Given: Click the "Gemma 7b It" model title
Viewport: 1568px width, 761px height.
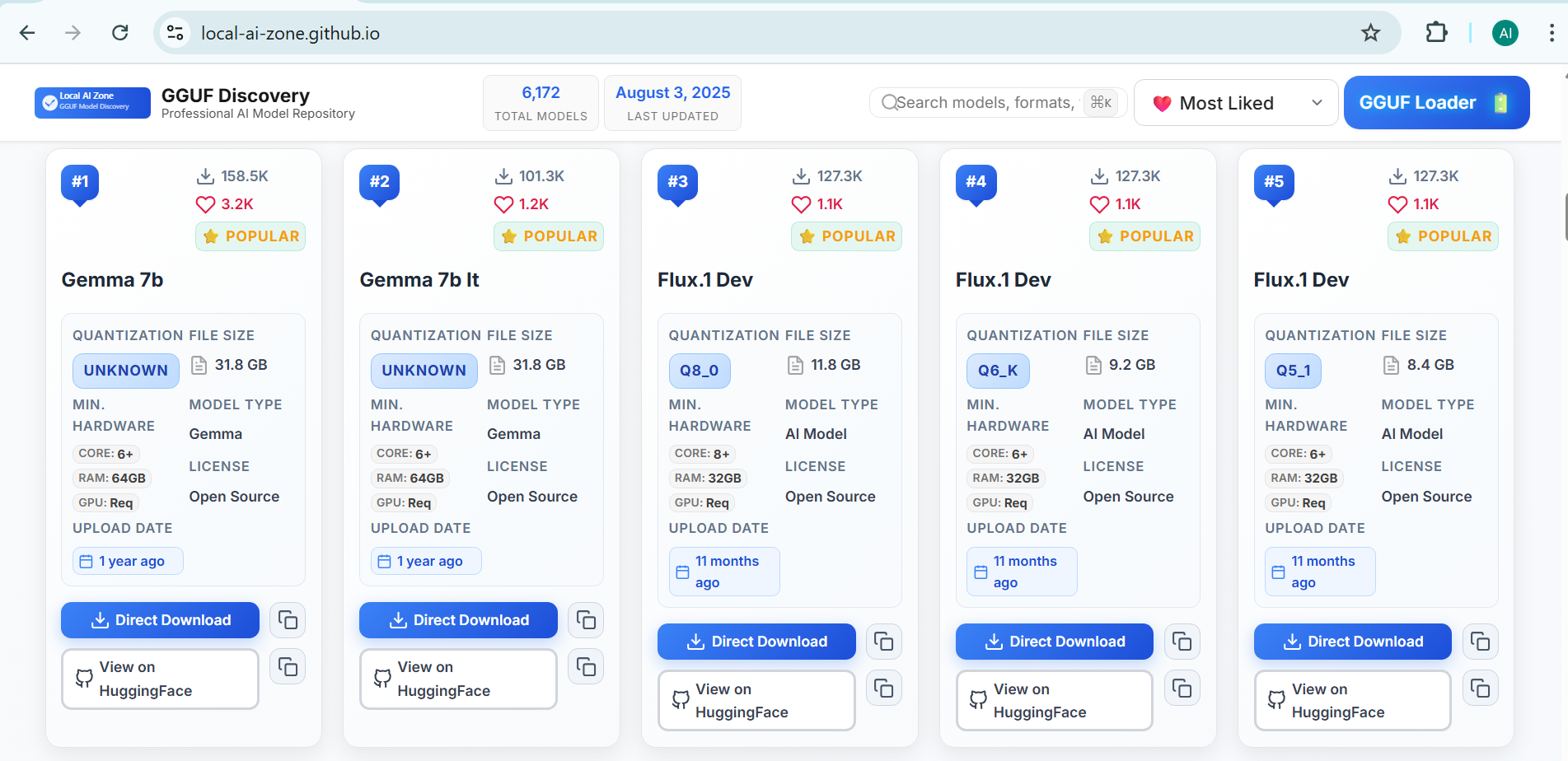Looking at the screenshot, I should coord(419,280).
